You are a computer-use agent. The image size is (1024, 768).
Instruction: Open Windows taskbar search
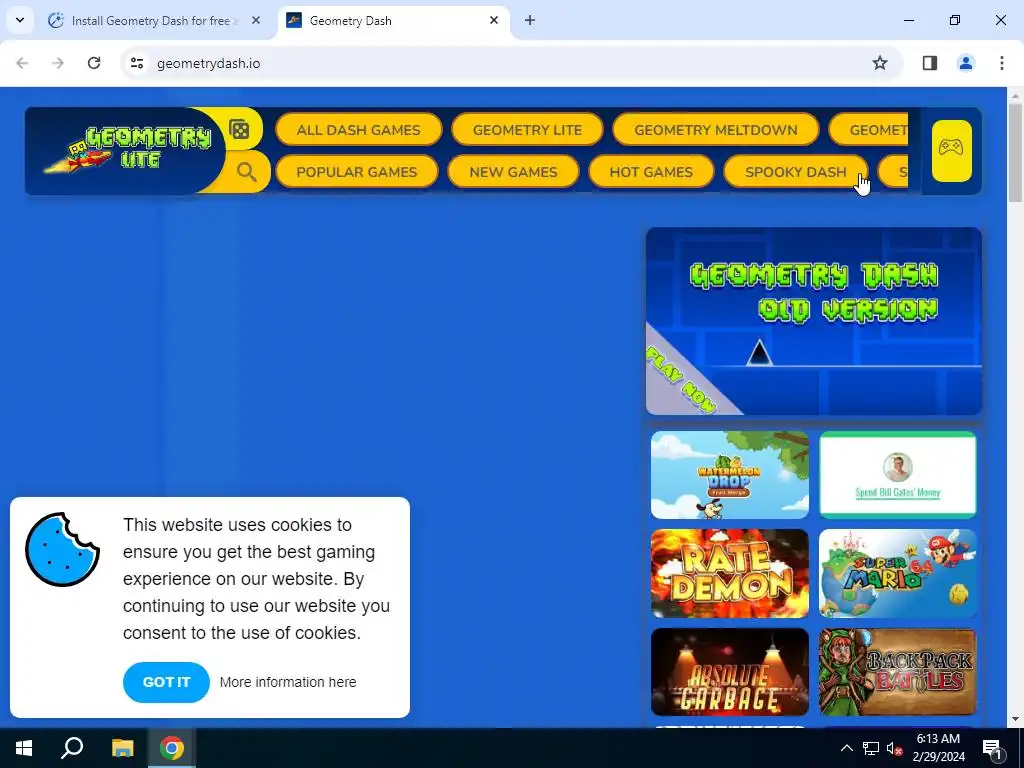tap(72, 748)
